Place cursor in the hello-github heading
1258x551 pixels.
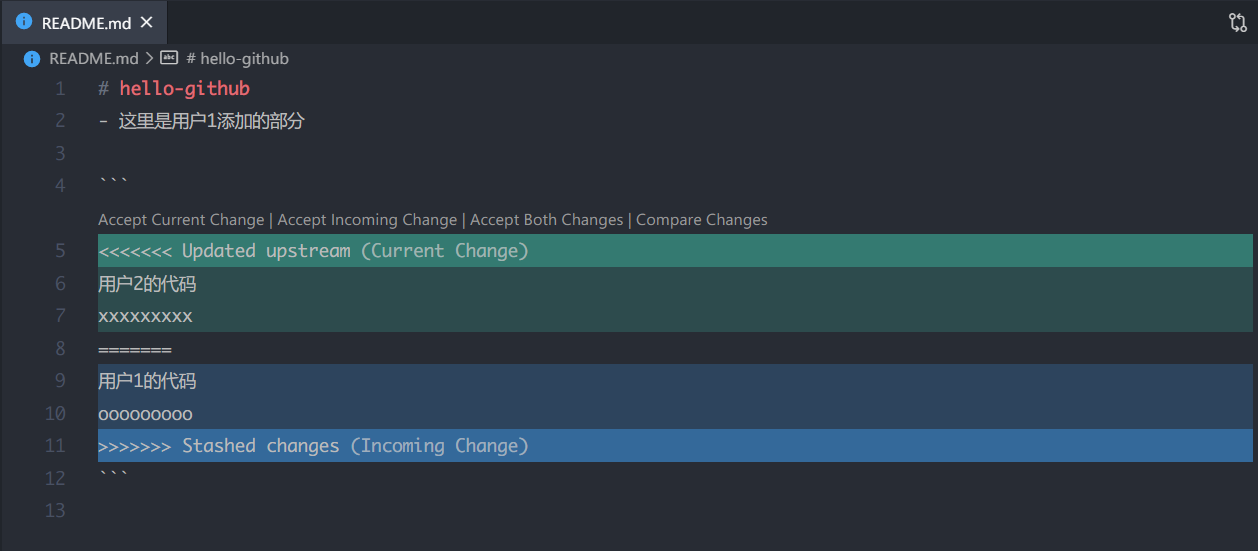pos(184,89)
